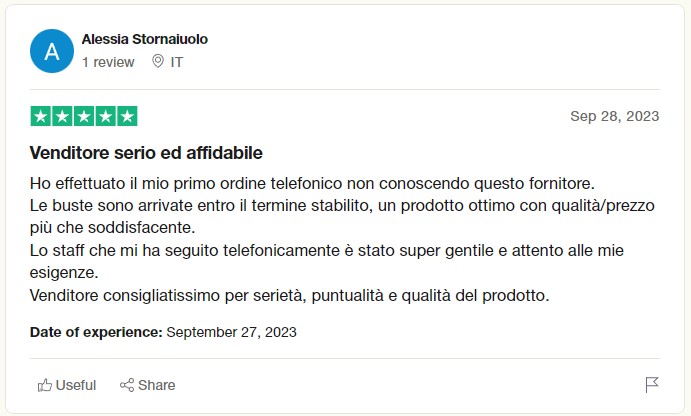This screenshot has height=416, width=691.
Task: Click the blue avatar with letter A
Action: click(x=52, y=51)
